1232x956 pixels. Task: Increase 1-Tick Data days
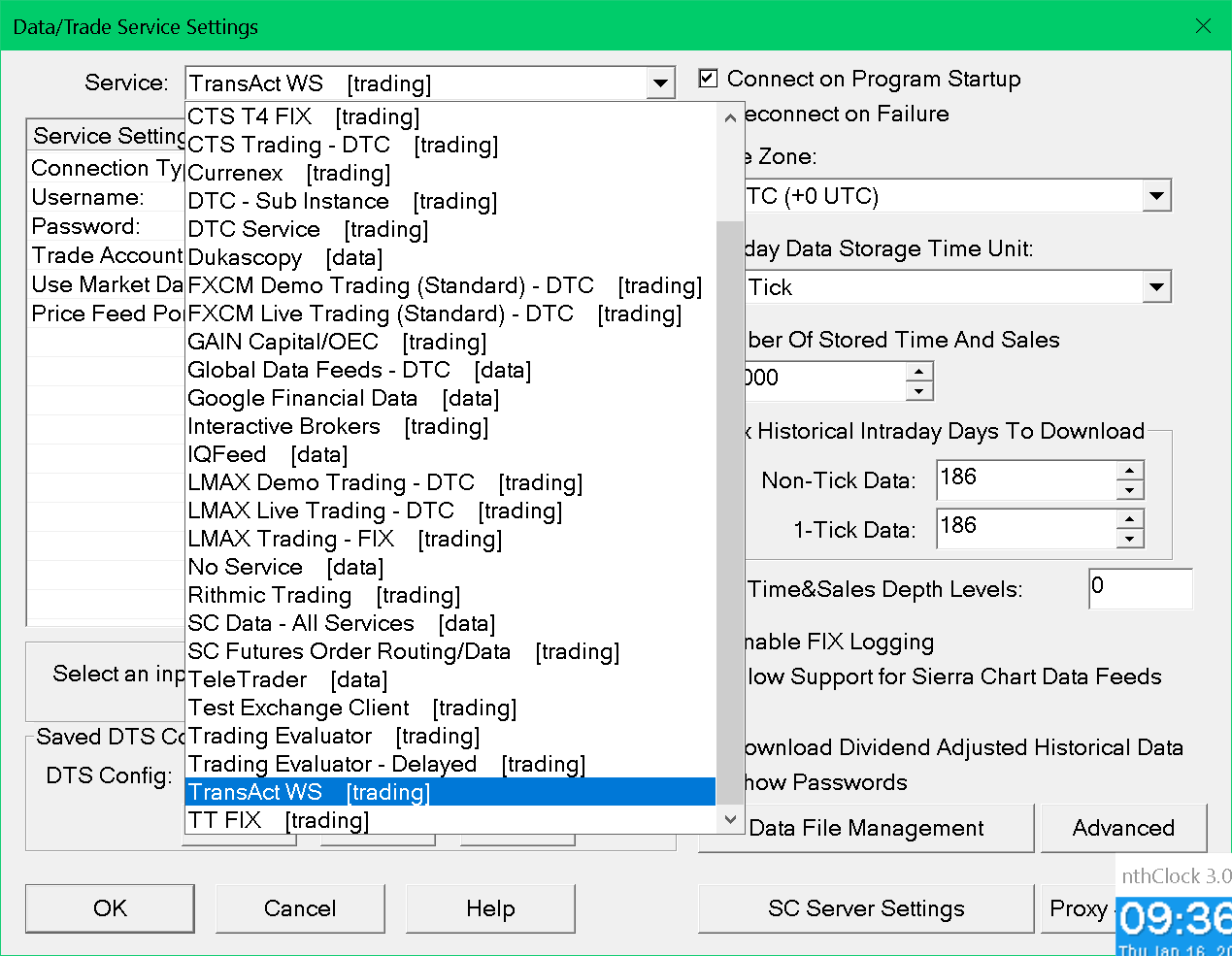click(1130, 520)
